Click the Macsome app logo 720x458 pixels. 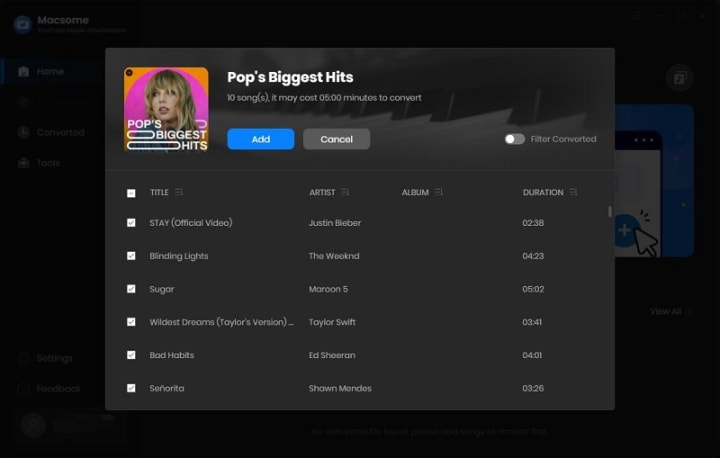pos(23,24)
